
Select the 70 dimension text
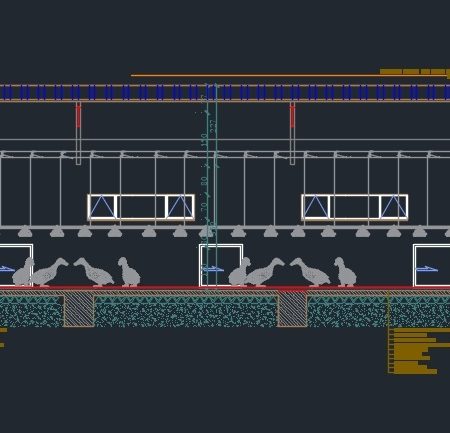coord(204,206)
